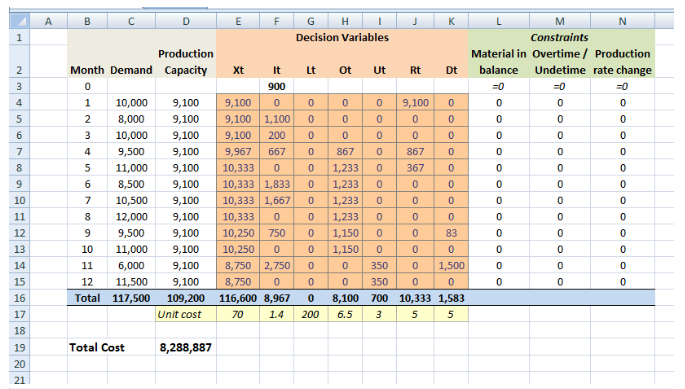This screenshot has height=389, width=685.
Task: Select total inventory 8,967
Action: [277, 298]
